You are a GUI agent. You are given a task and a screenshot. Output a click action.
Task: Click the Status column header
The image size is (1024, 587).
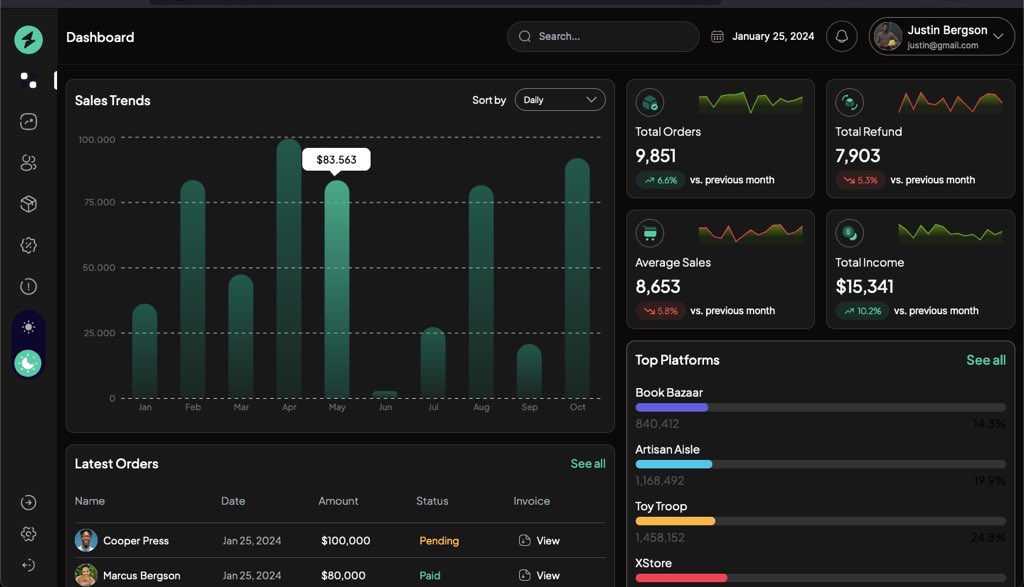point(432,501)
